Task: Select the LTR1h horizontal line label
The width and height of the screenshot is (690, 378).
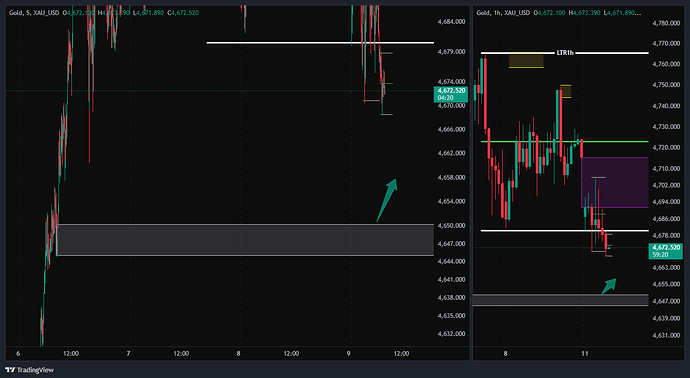Action: tap(565, 53)
